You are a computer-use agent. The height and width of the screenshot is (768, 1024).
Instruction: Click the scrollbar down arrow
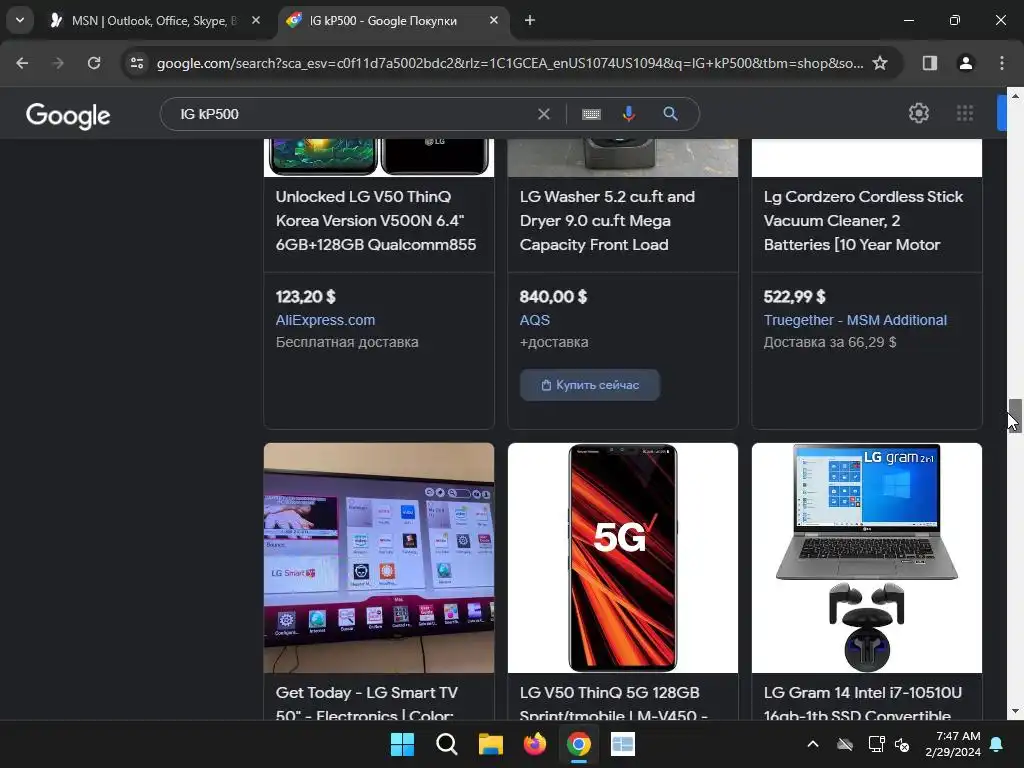(x=1015, y=711)
